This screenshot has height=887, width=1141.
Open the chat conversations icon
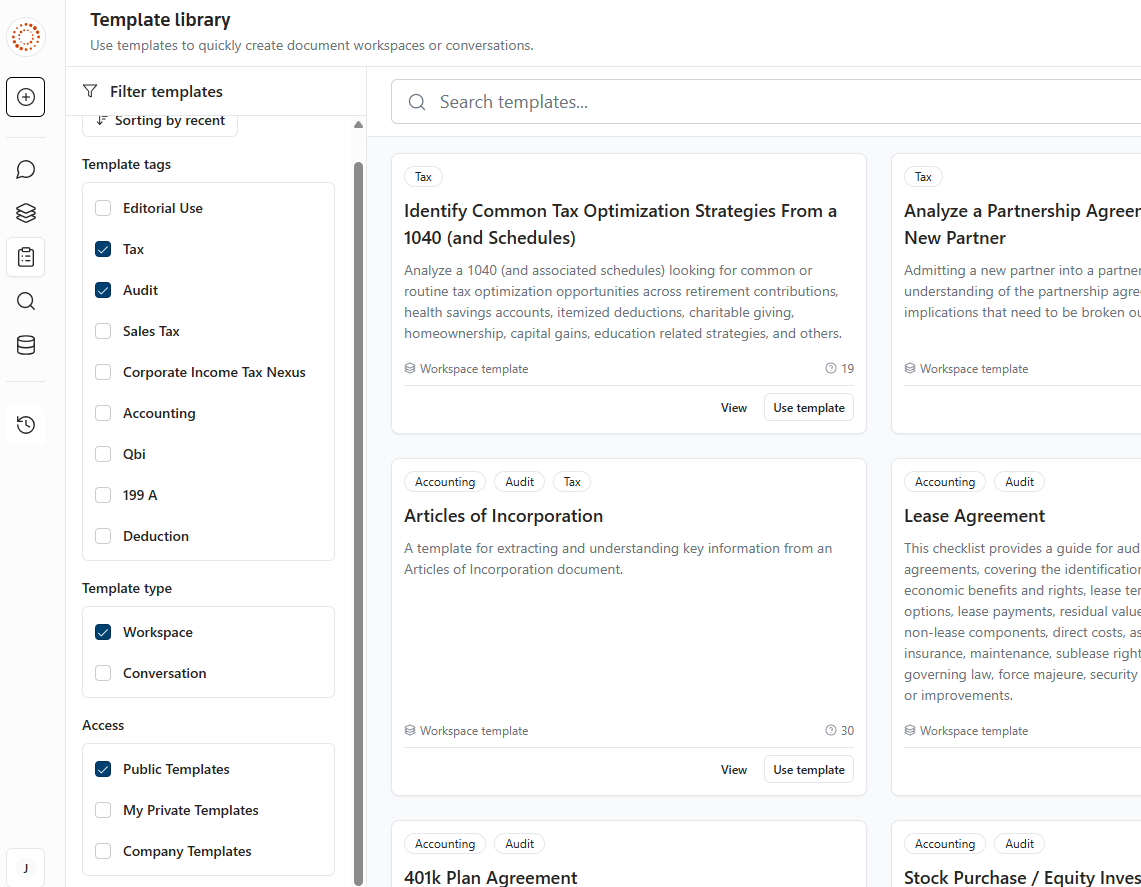pos(26,170)
